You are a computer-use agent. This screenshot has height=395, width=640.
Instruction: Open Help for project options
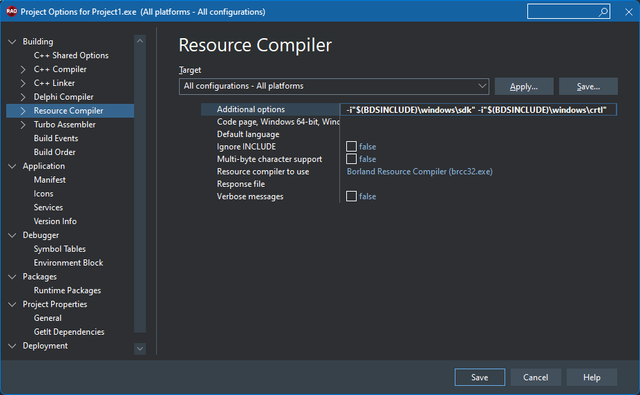click(591, 377)
